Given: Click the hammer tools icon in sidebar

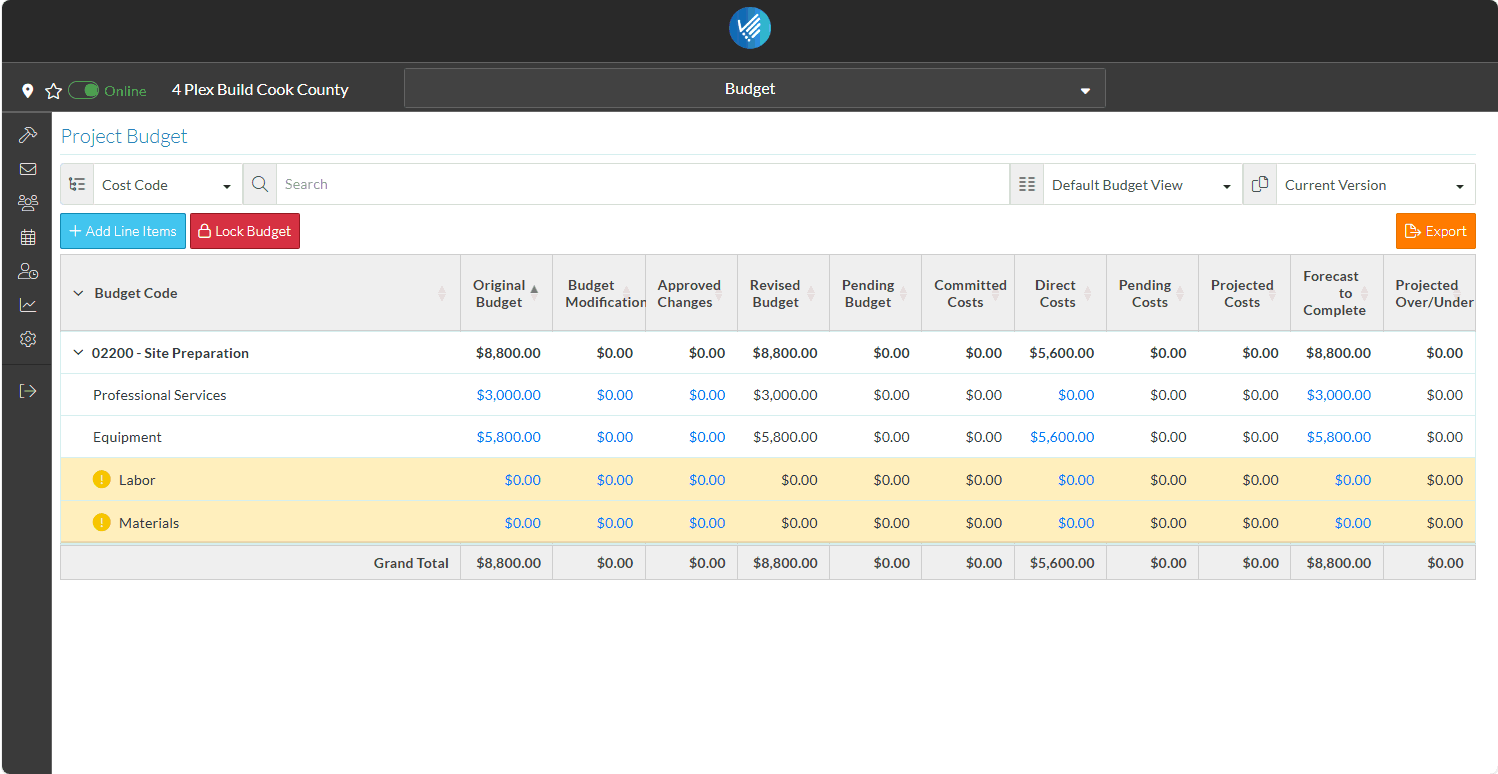Looking at the screenshot, I should pos(28,134).
